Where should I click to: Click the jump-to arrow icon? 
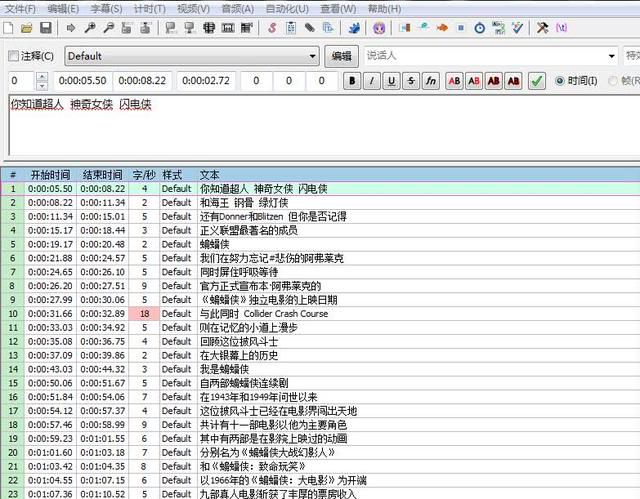[71, 28]
